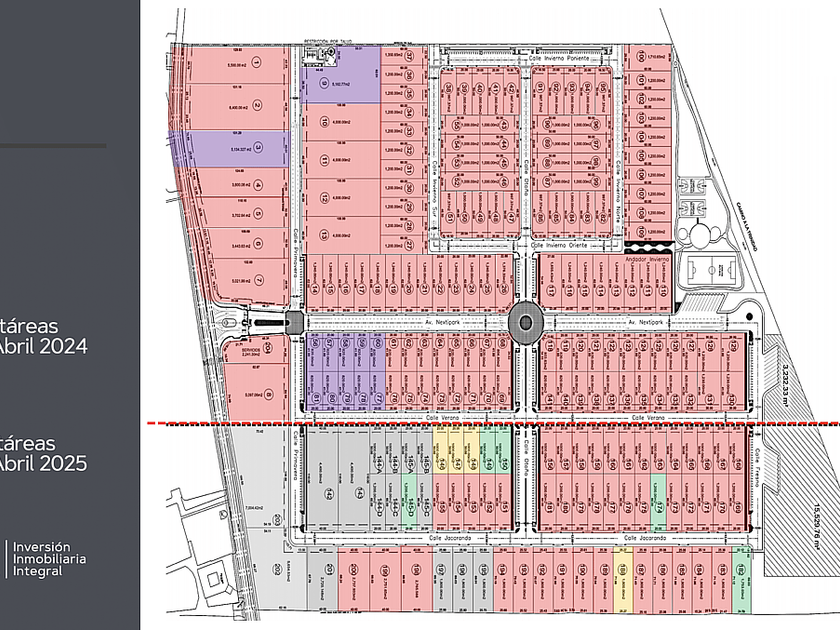
Task: Click the circled number of lot 142
Action: 329,494
